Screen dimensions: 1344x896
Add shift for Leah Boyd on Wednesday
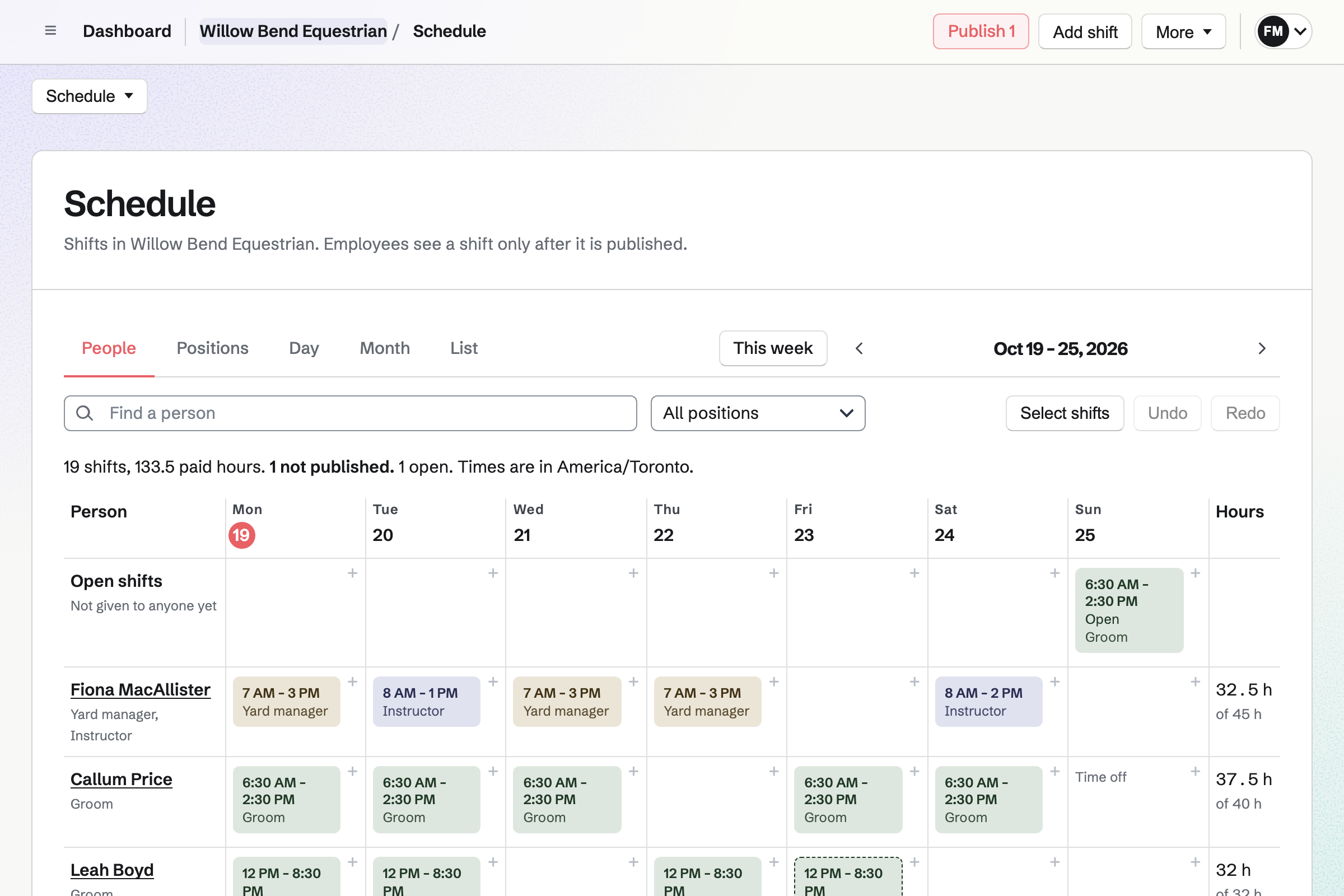[x=633, y=862]
